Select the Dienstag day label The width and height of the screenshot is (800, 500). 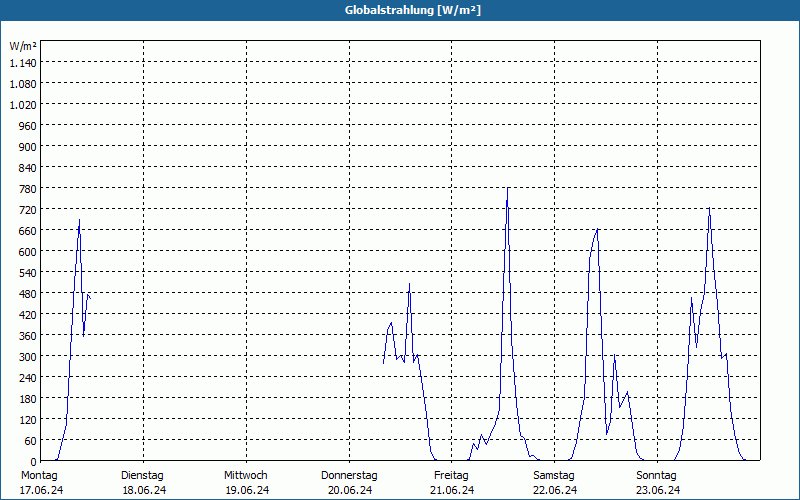point(142,476)
